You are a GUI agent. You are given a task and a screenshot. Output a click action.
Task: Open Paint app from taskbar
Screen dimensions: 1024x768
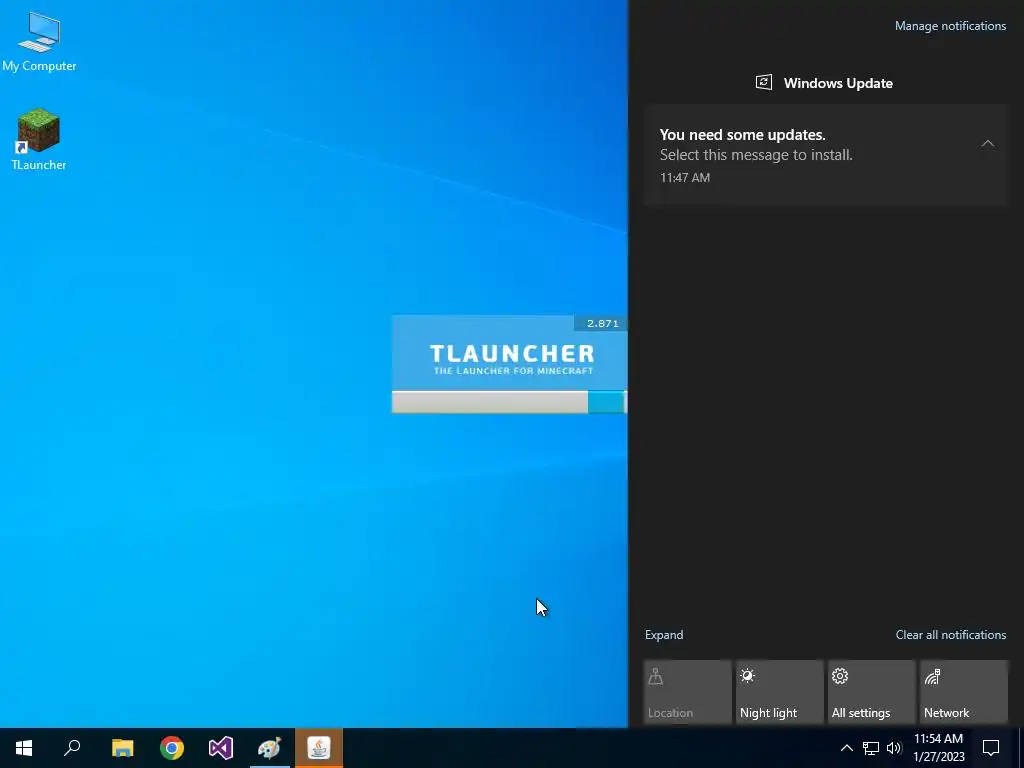pos(270,748)
